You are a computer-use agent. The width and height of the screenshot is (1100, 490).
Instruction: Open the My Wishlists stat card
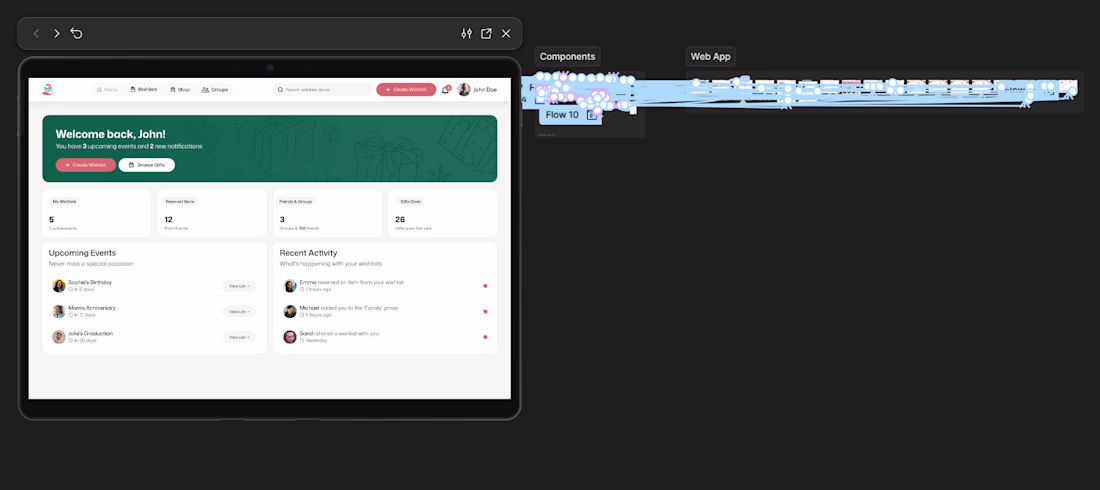[x=96, y=213]
